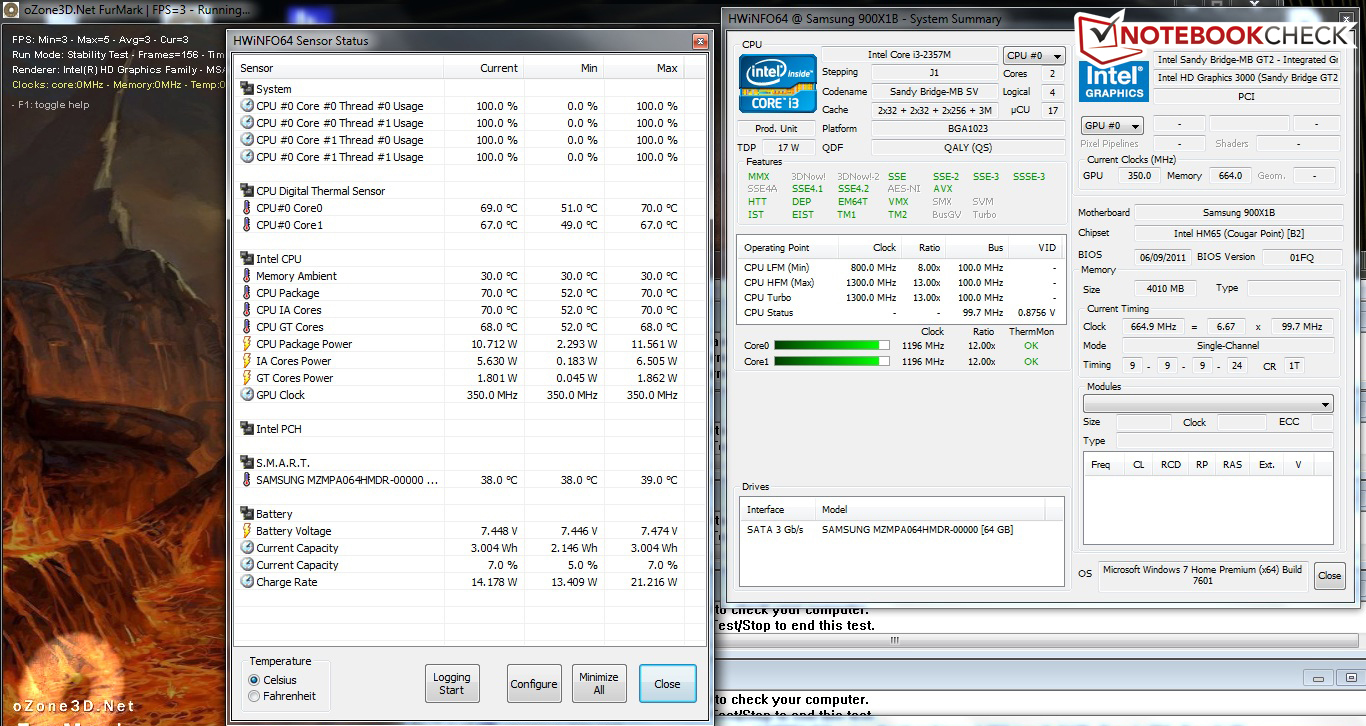The height and width of the screenshot is (726, 1366).
Task: Click the Core1 load bar
Action: pos(832,361)
